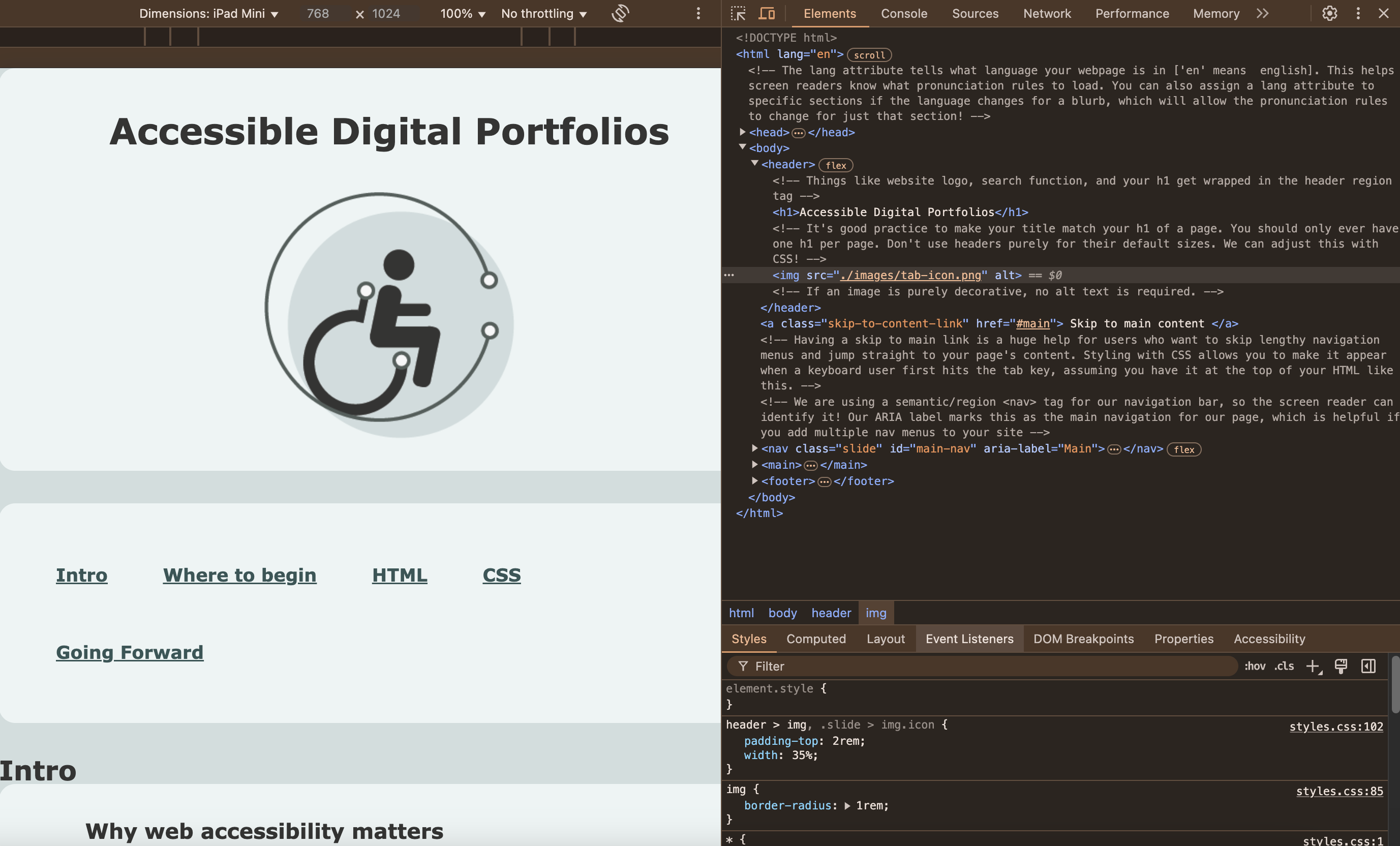
Task: Edit the viewport width 768 field
Action: coord(318,14)
